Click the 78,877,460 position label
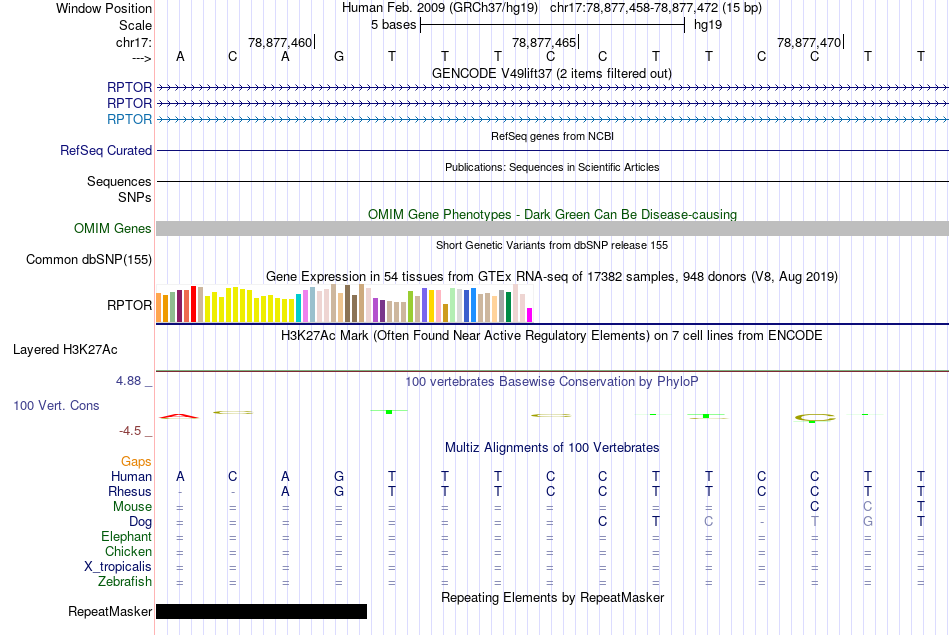The height and width of the screenshot is (635, 950). click(x=280, y=42)
